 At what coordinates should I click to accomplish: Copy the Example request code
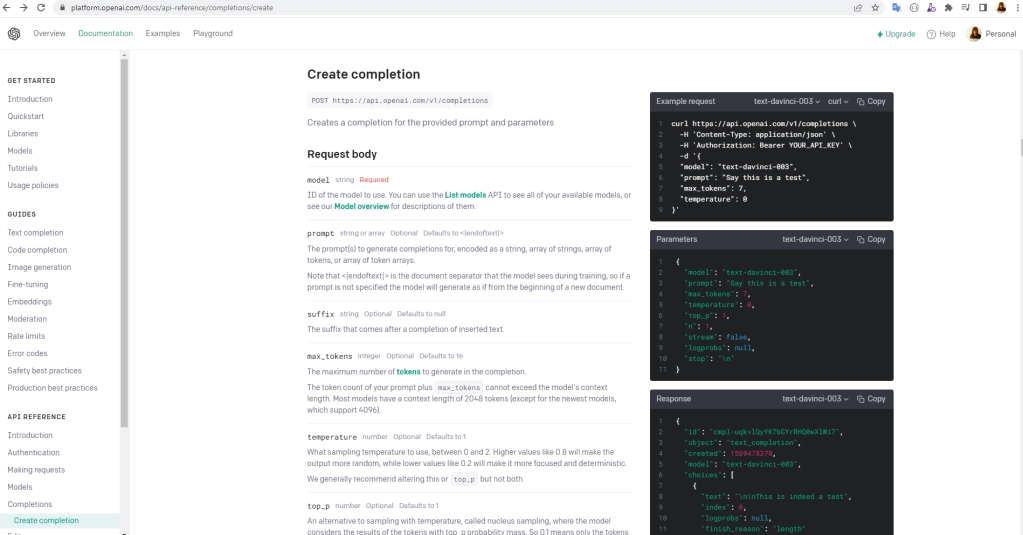[871, 101]
